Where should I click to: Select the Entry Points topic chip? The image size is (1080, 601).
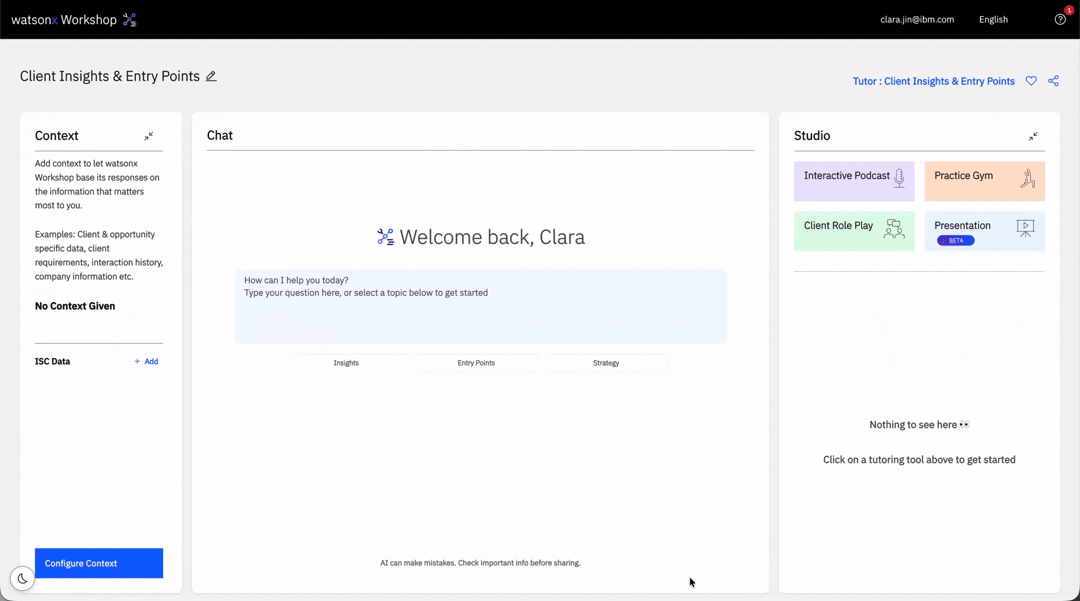(476, 363)
